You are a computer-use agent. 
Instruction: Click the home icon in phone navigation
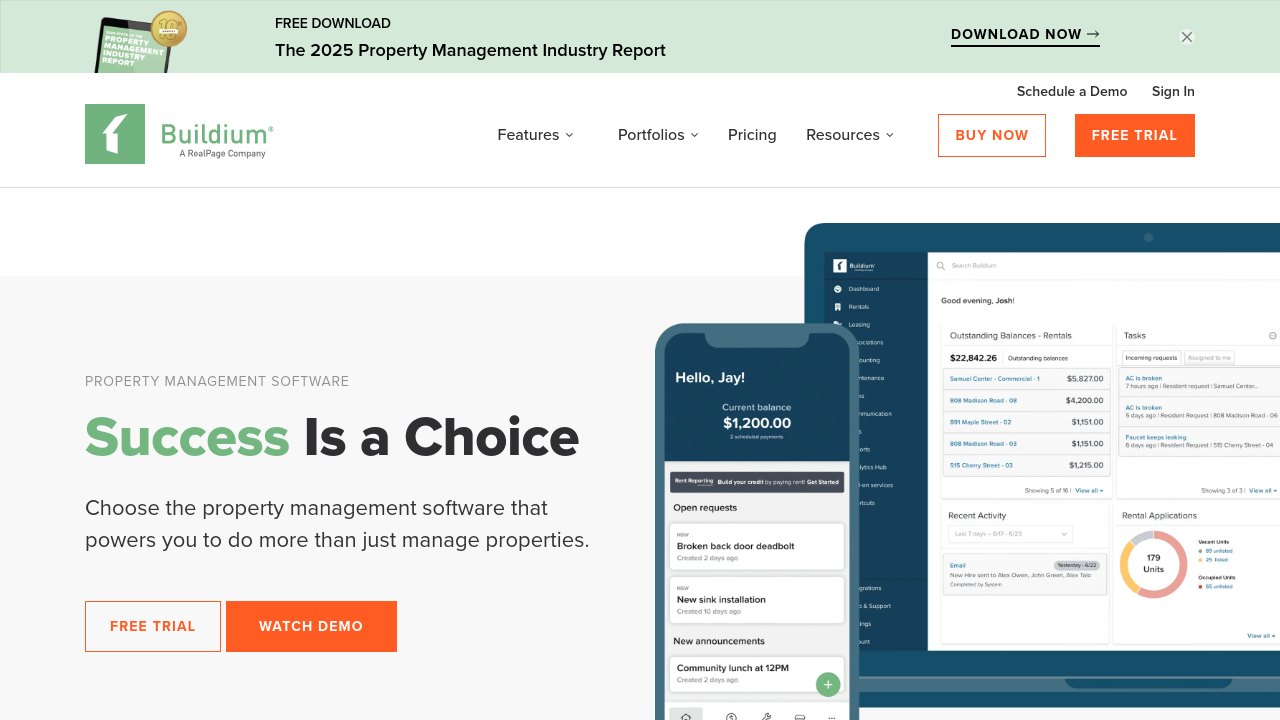pyautogui.click(x=686, y=716)
